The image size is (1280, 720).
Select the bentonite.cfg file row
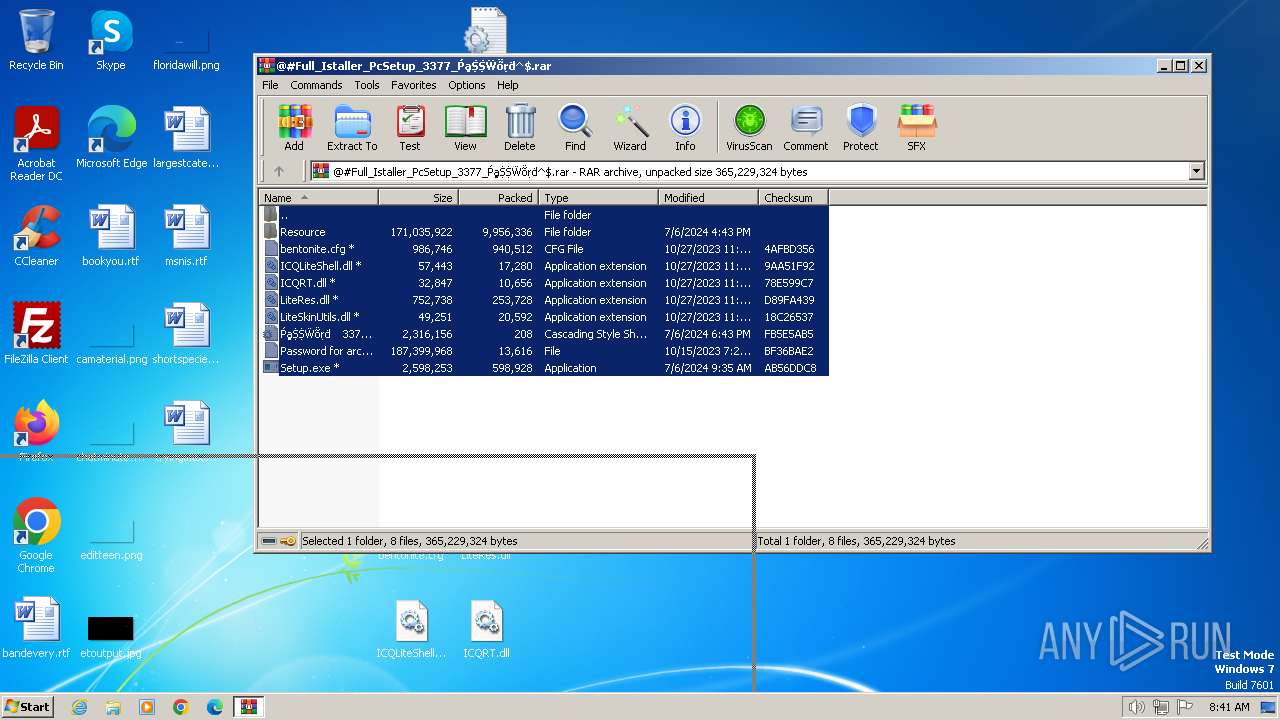545,249
